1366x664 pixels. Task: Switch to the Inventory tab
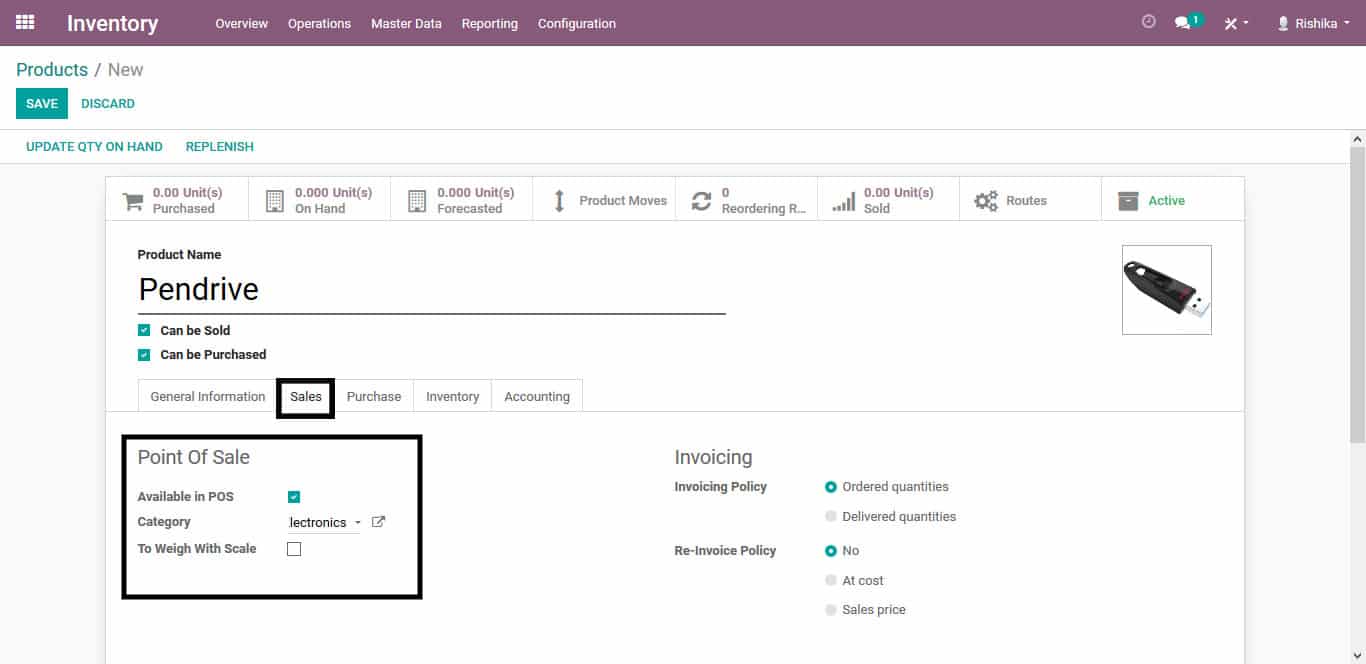tap(452, 397)
